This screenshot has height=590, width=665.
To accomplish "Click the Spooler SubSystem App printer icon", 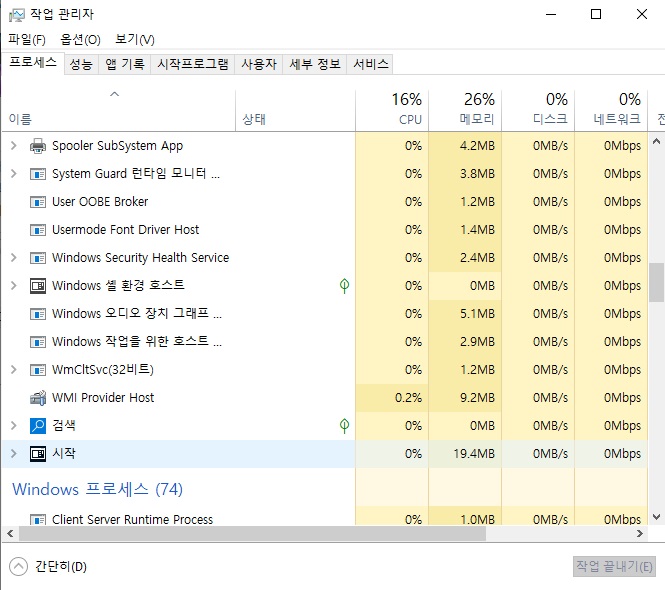I will tap(38, 146).
